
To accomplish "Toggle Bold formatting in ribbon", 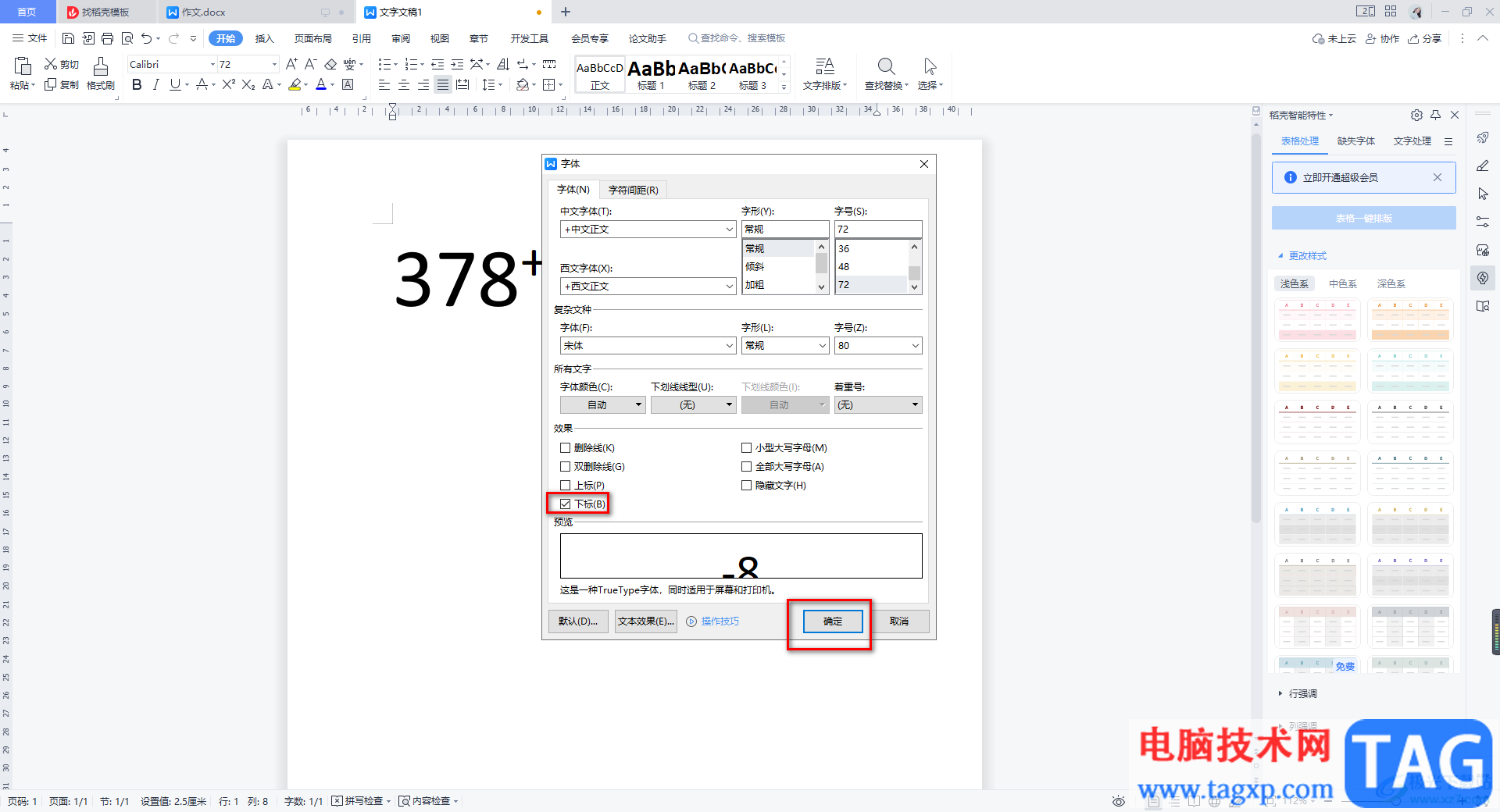I will point(137,84).
